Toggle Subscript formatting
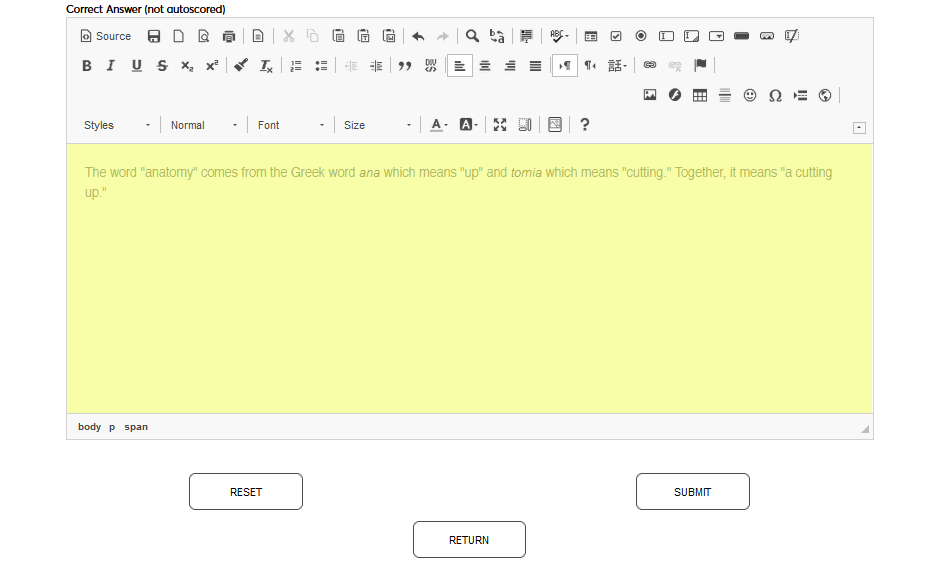 pyautogui.click(x=187, y=66)
